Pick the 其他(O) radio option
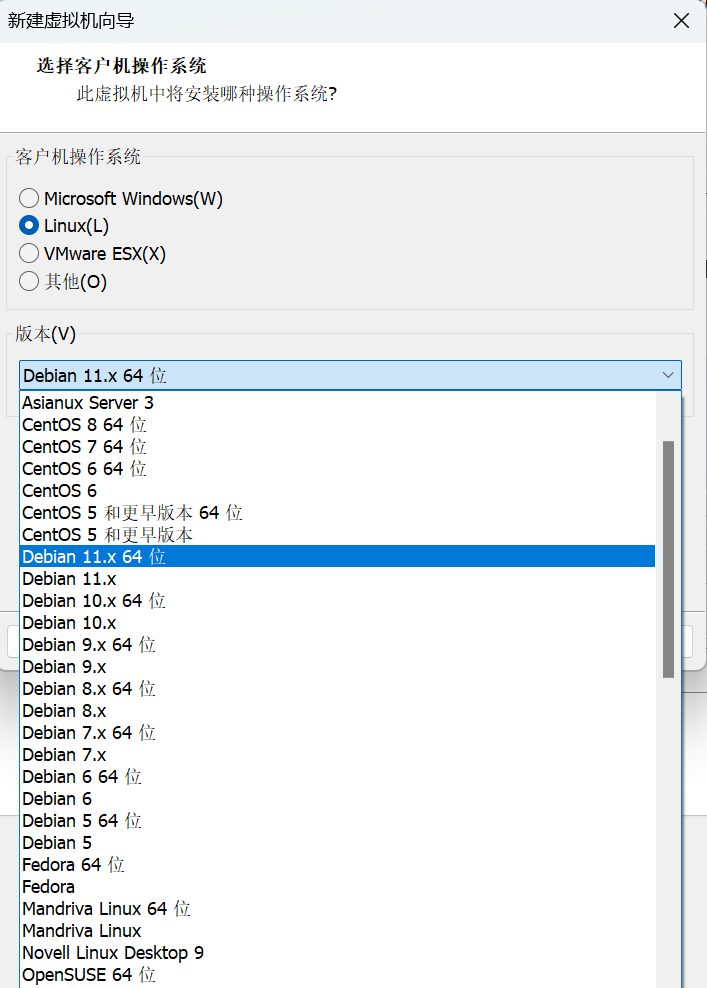The width and height of the screenshot is (707, 988). tap(29, 281)
